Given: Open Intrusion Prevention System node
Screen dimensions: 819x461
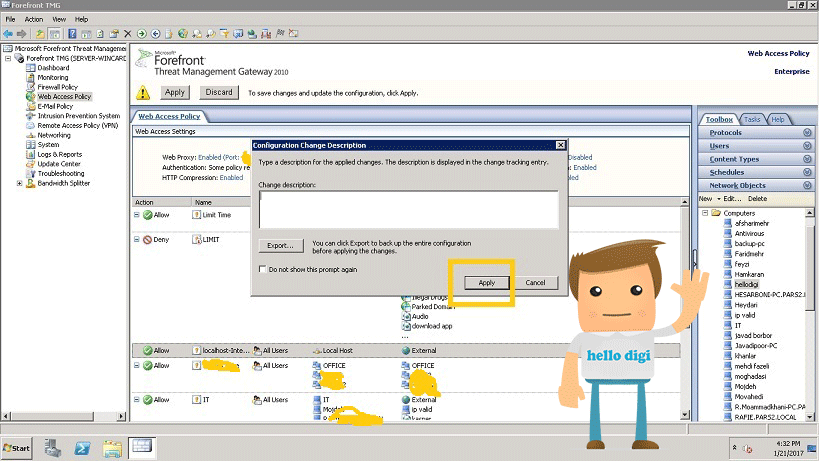Looking at the screenshot, I should tap(78, 116).
